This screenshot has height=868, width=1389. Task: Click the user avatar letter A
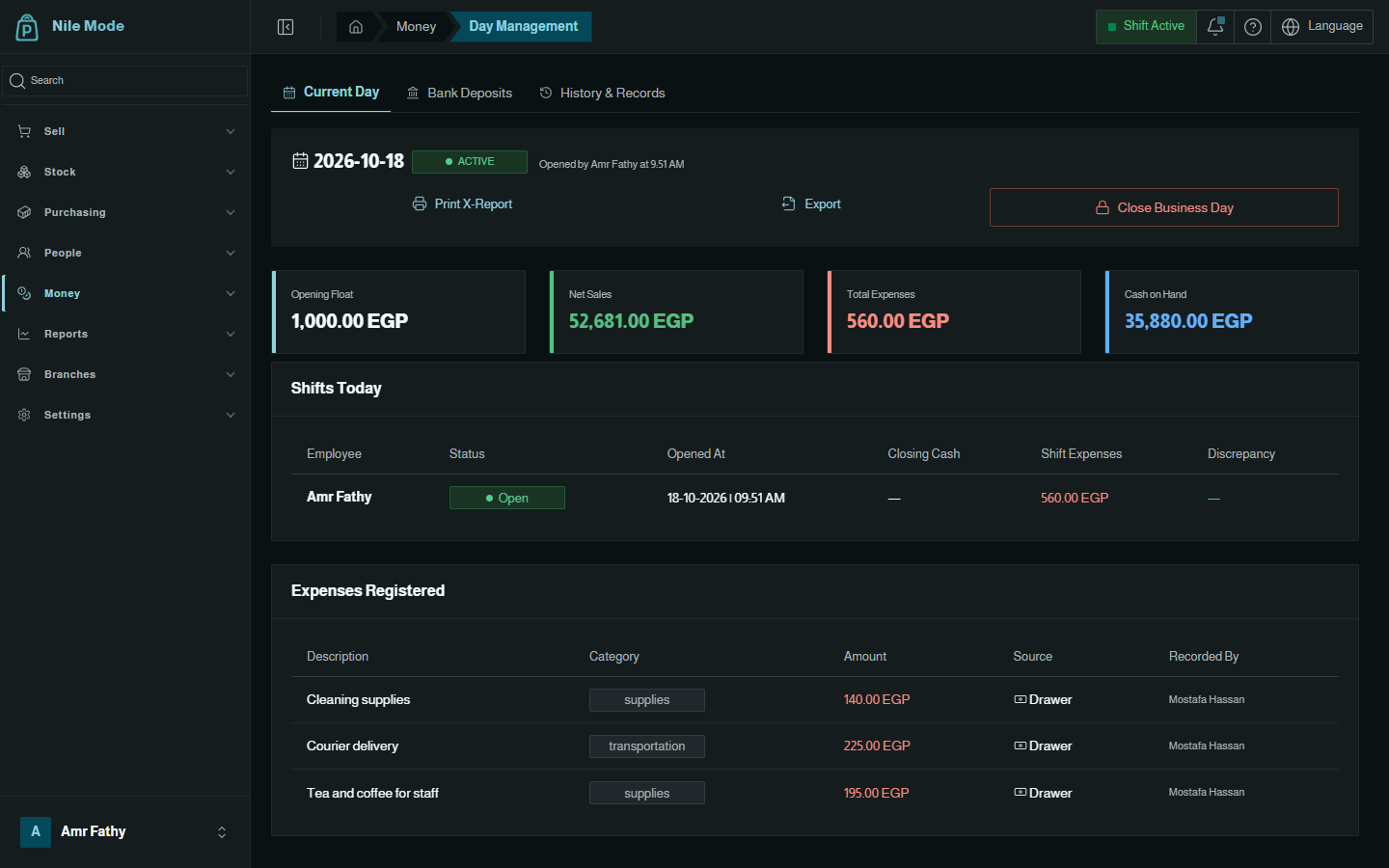(x=36, y=831)
